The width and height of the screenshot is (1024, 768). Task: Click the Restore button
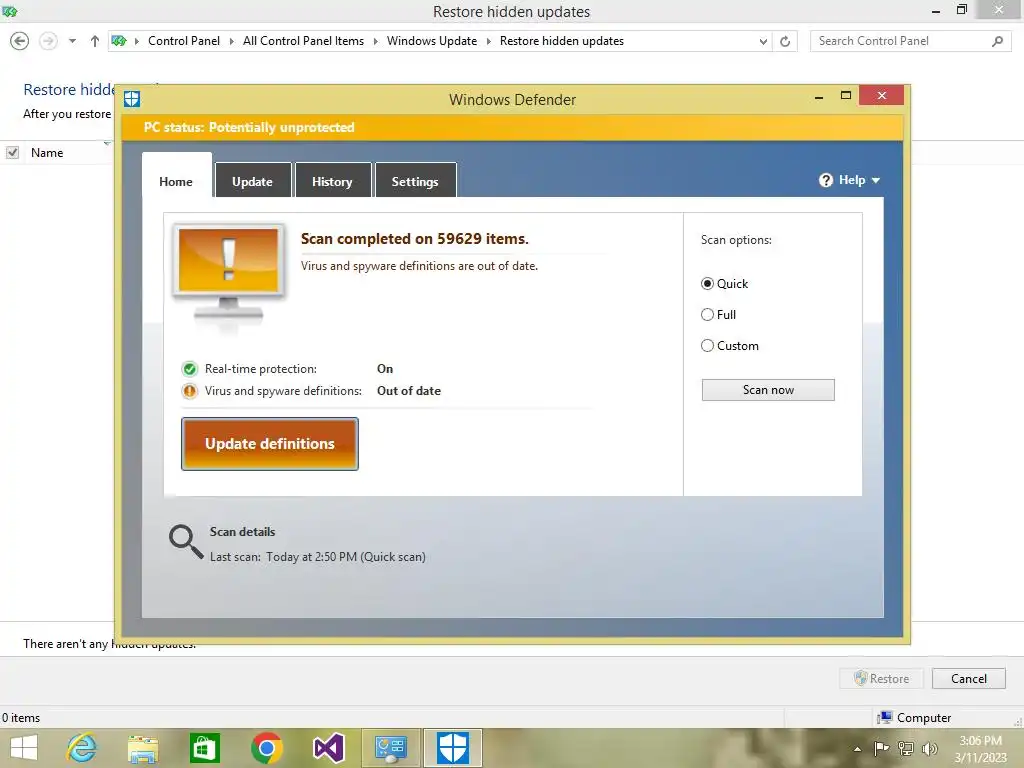point(882,679)
